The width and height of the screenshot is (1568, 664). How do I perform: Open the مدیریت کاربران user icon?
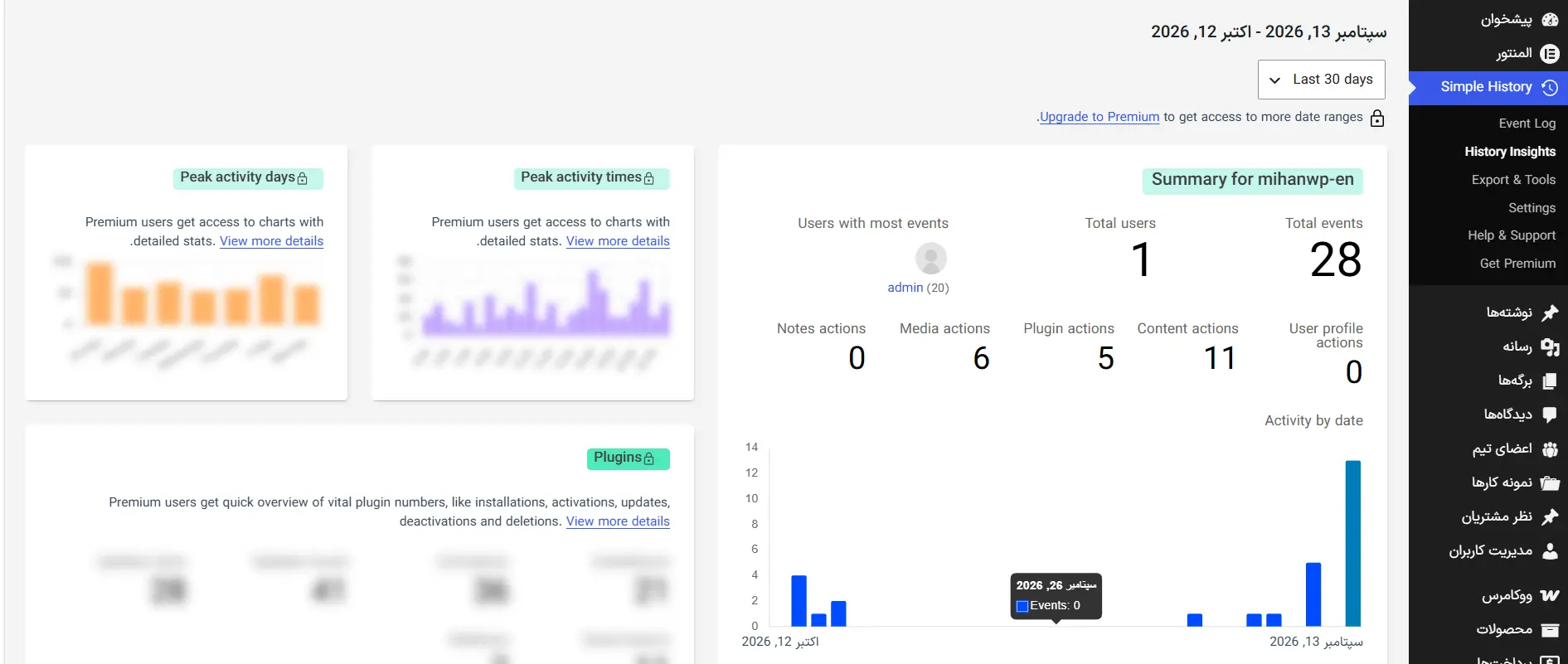(x=1549, y=550)
